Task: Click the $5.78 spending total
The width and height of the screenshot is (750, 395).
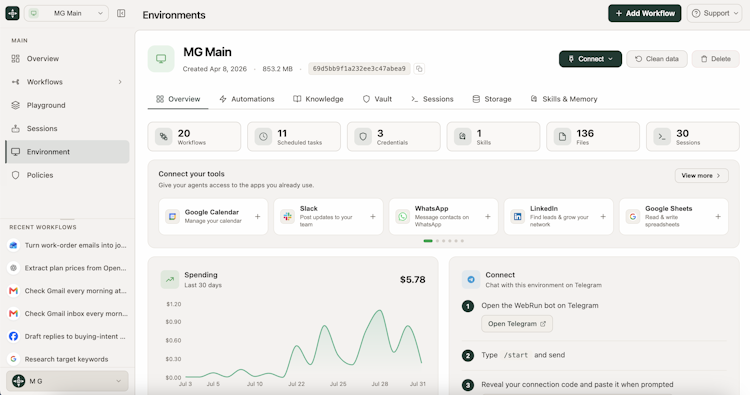Action: 412,280
